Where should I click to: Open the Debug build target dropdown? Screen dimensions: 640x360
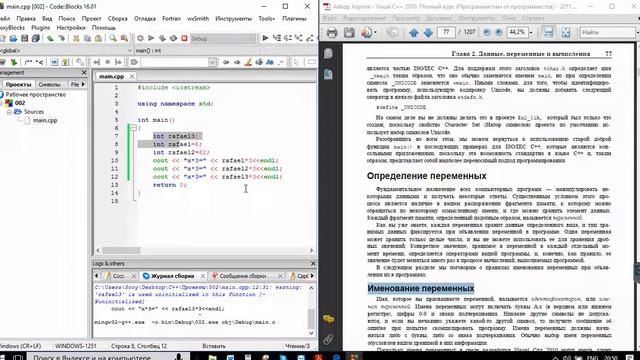223,38
